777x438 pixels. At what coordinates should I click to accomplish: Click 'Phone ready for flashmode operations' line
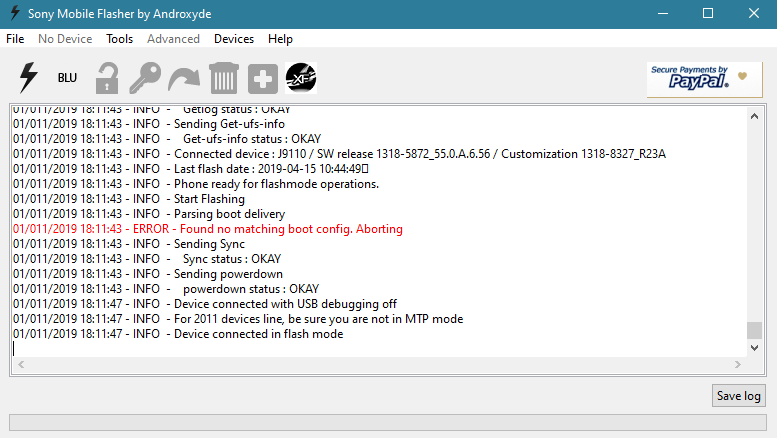click(196, 184)
